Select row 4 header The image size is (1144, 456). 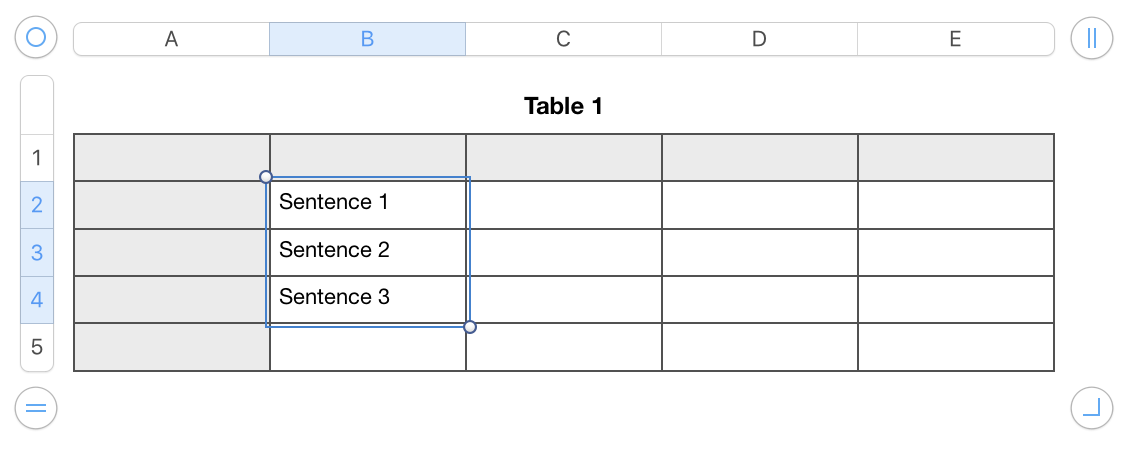37,300
